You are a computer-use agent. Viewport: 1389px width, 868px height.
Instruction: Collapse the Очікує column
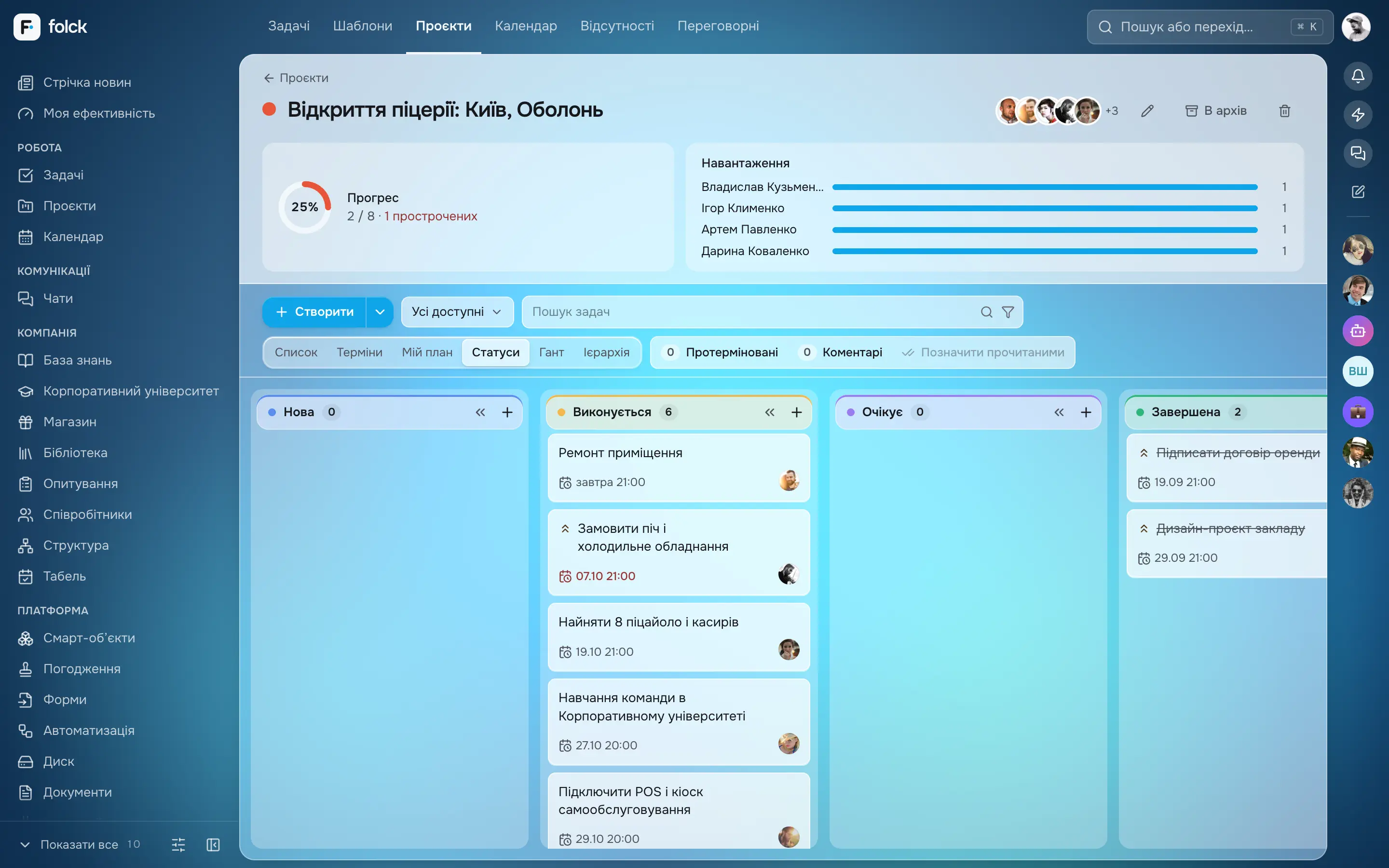coord(1059,412)
